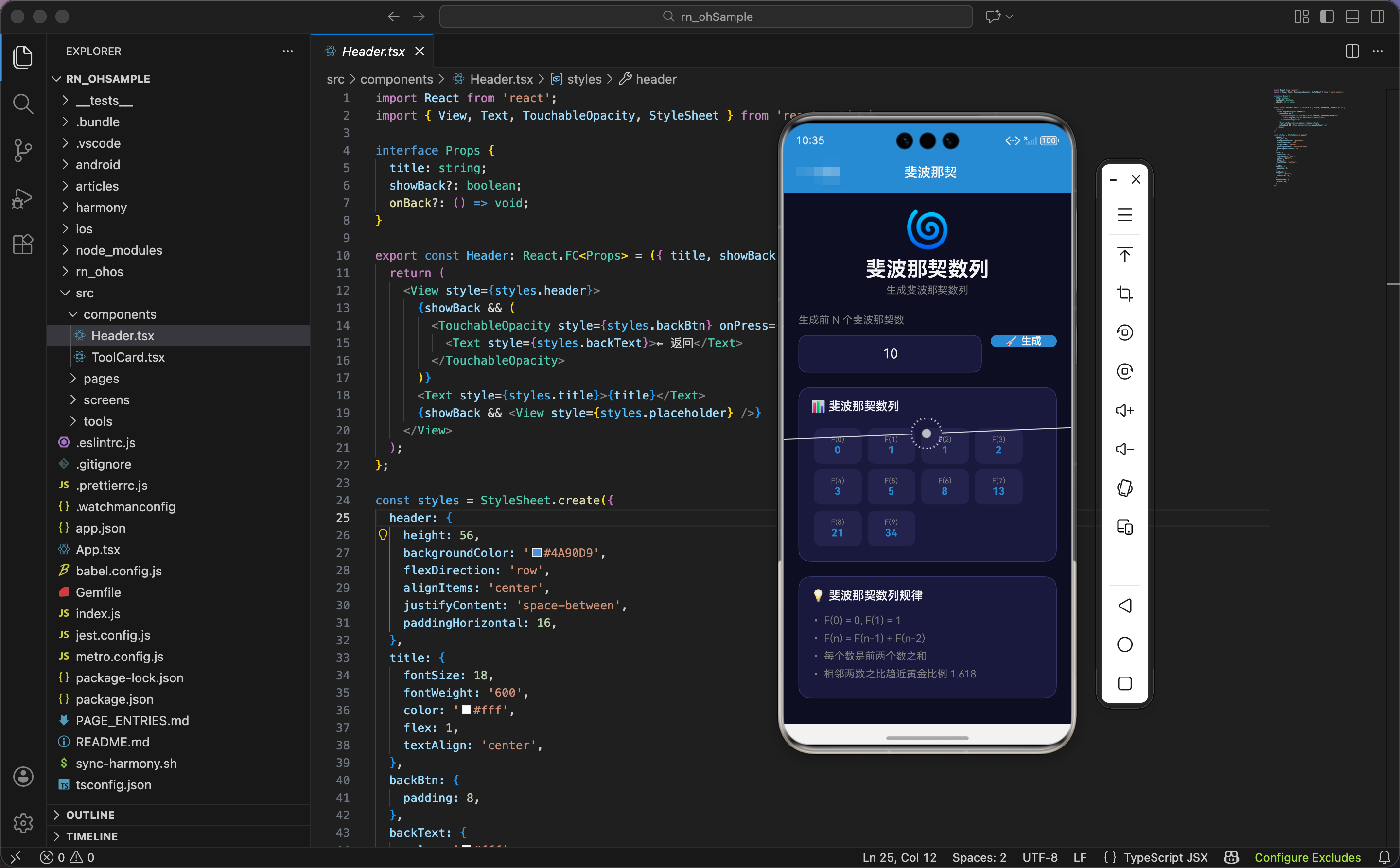The image size is (1400, 868).
Task: Open the Search view in activity bar
Action: pyautogui.click(x=23, y=104)
